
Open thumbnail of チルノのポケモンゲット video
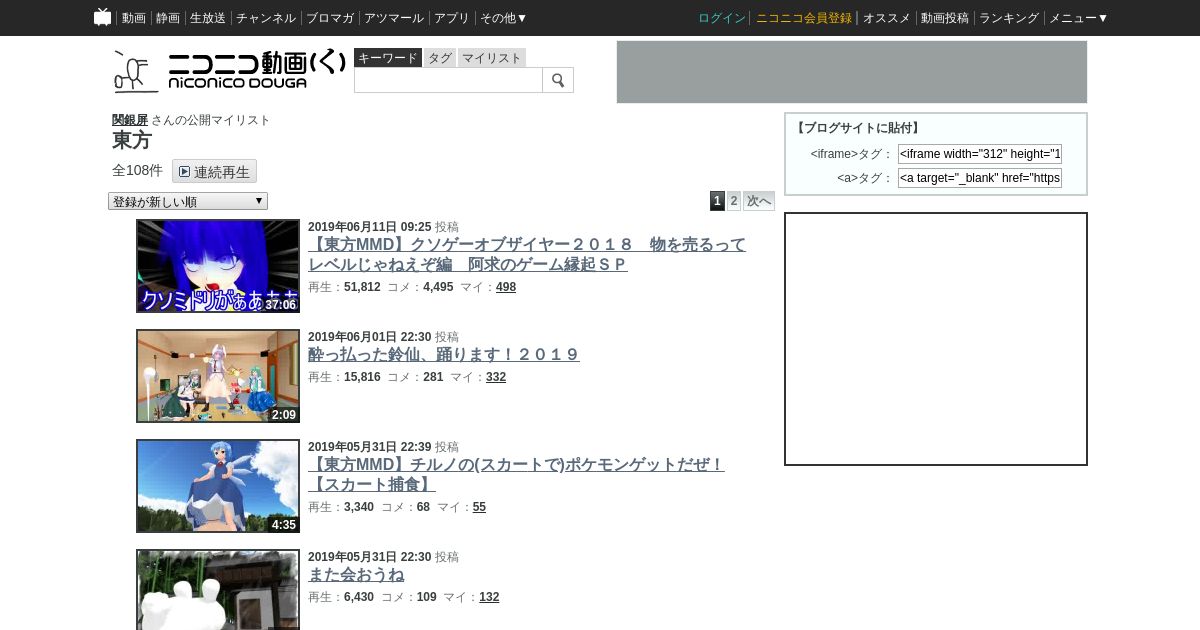pos(218,486)
